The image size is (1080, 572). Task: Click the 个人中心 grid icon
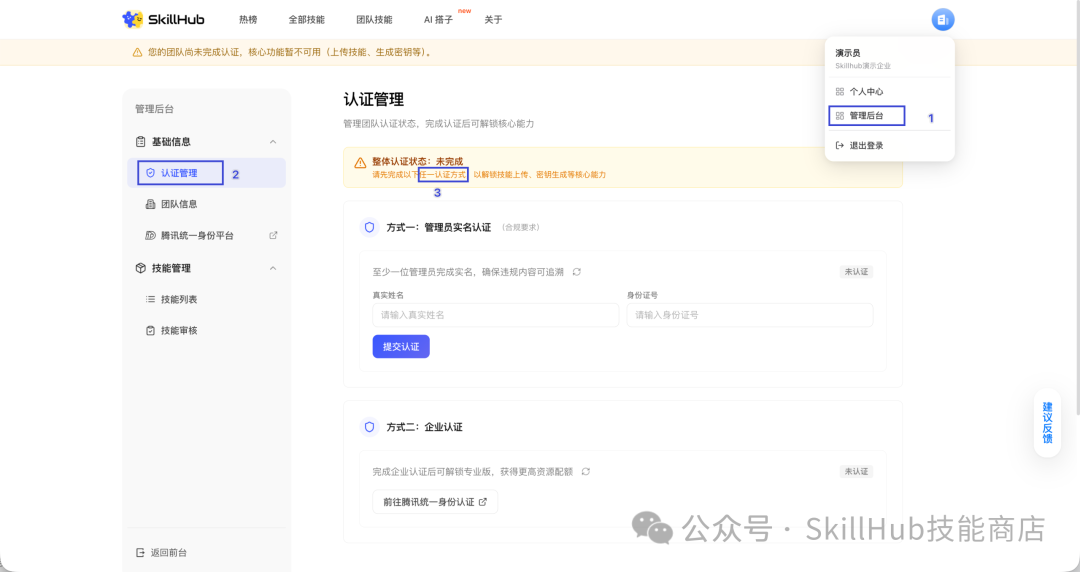click(x=840, y=92)
